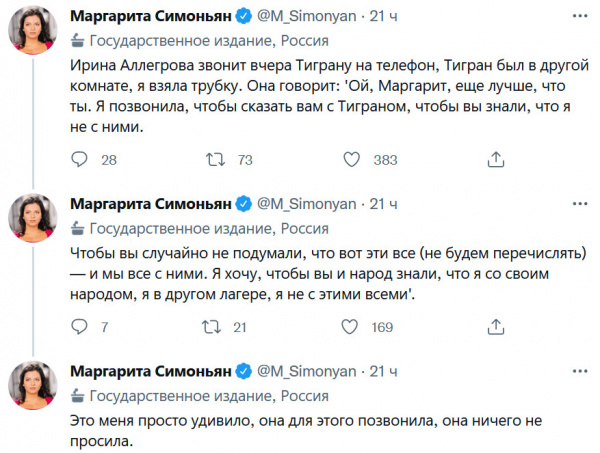The height and width of the screenshot is (453, 600).
Task: Click the first tweet's profile avatar
Action: [38, 39]
